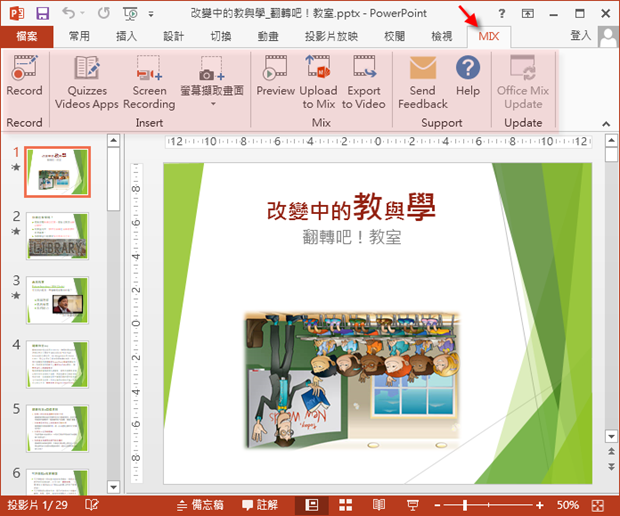Start slideshow from beginning icon
The width and height of the screenshot is (620, 516).
coord(130,13)
